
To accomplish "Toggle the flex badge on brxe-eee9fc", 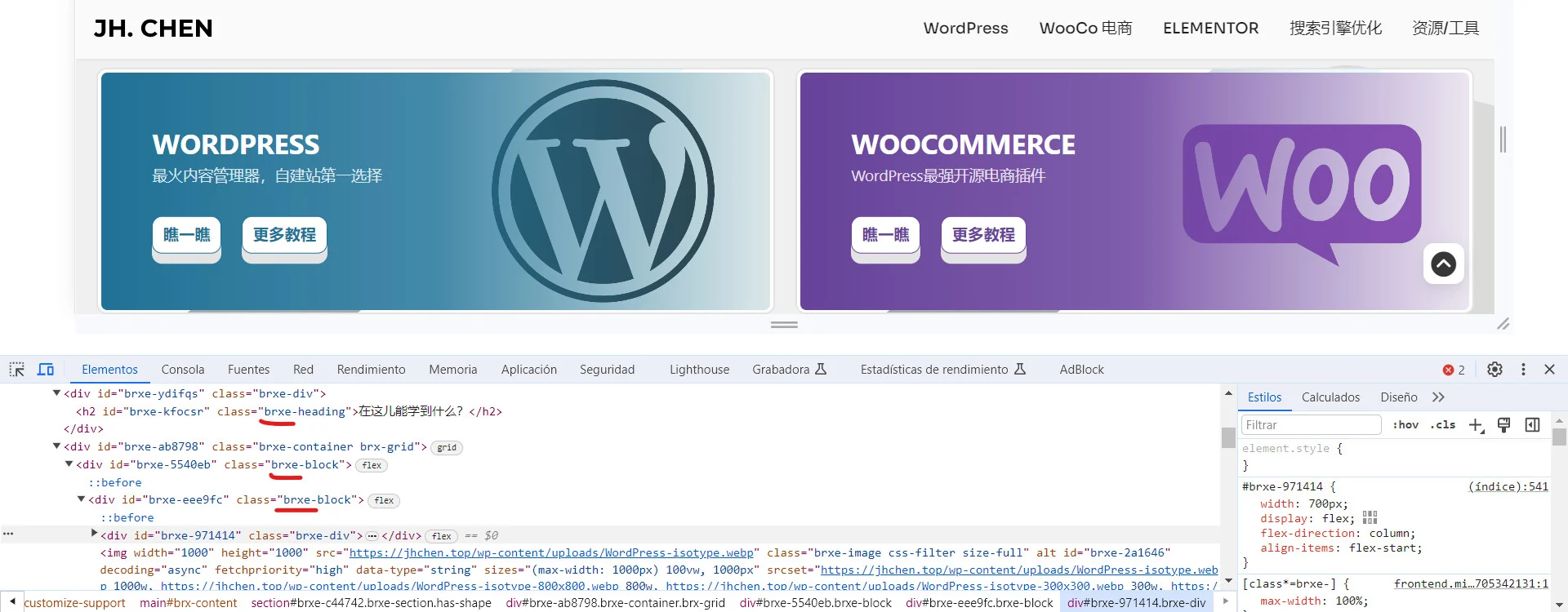I will (385, 501).
